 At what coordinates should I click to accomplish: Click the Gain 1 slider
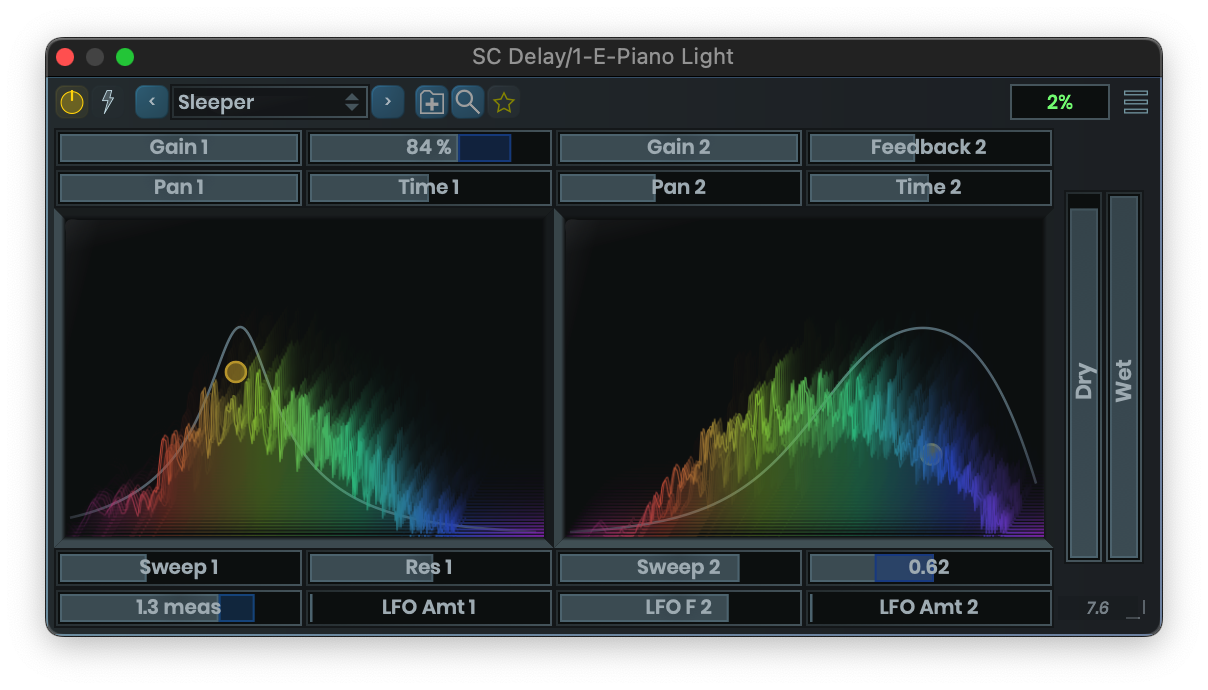point(179,148)
